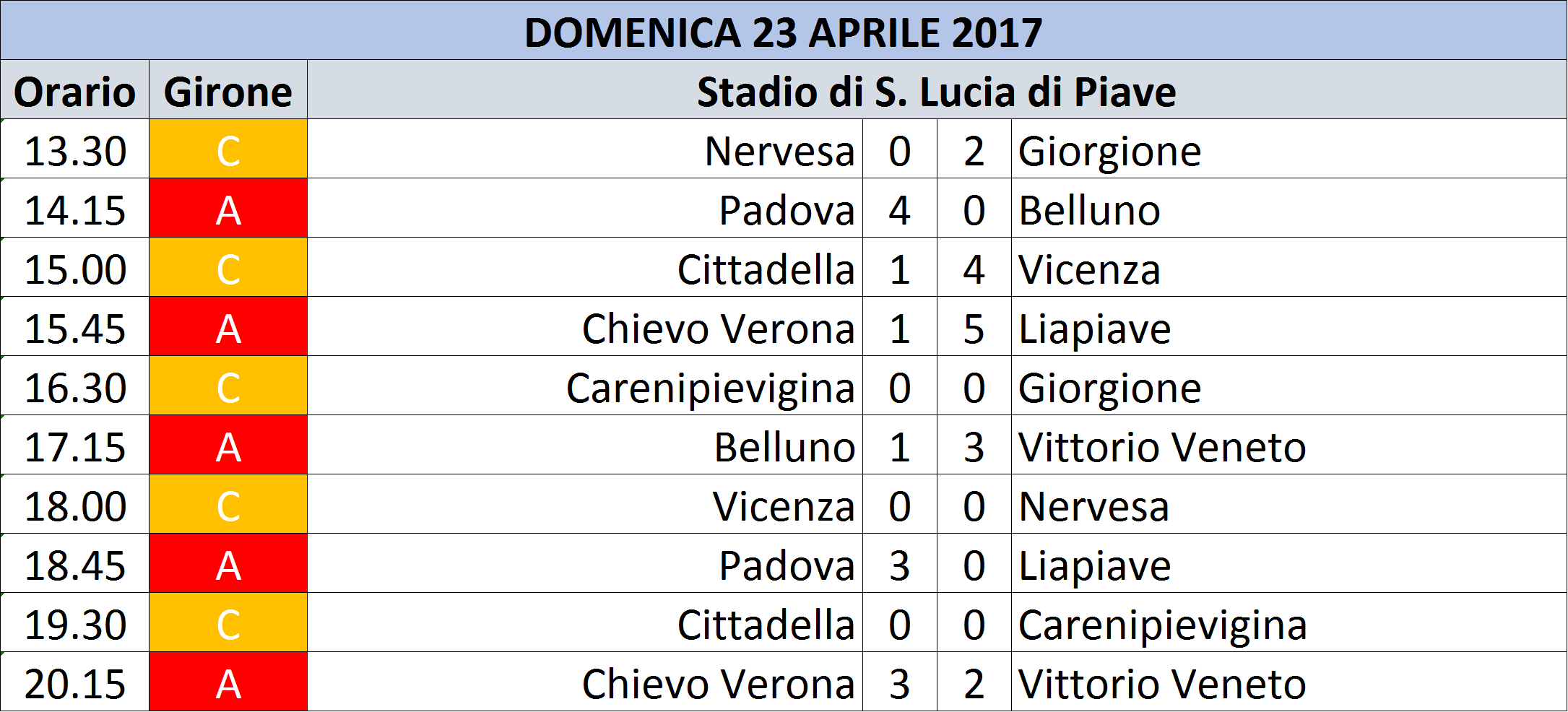1568x712 pixels.
Task: Click Vicenza's score 4 in the 15.00 row
Action: (x=974, y=267)
